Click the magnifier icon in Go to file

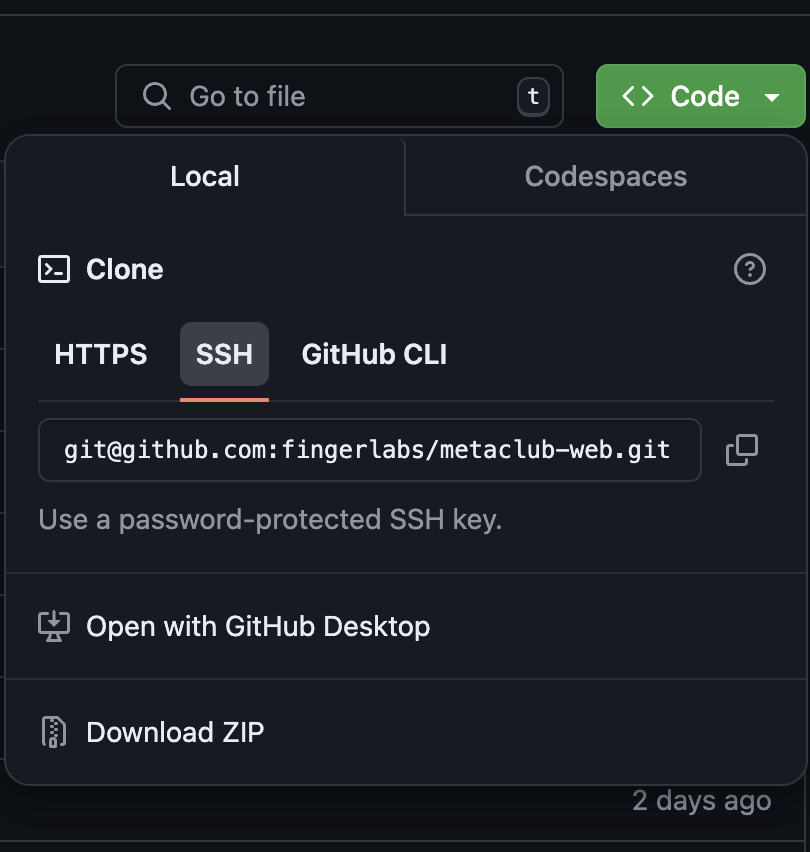click(157, 96)
